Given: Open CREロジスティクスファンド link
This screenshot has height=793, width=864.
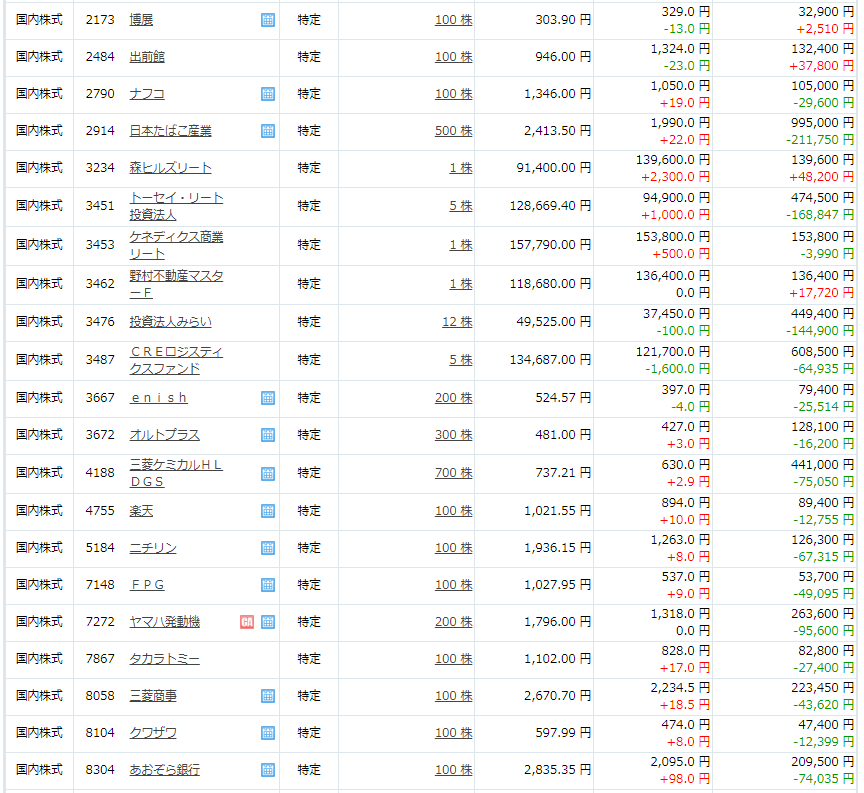Looking at the screenshot, I should (176, 360).
